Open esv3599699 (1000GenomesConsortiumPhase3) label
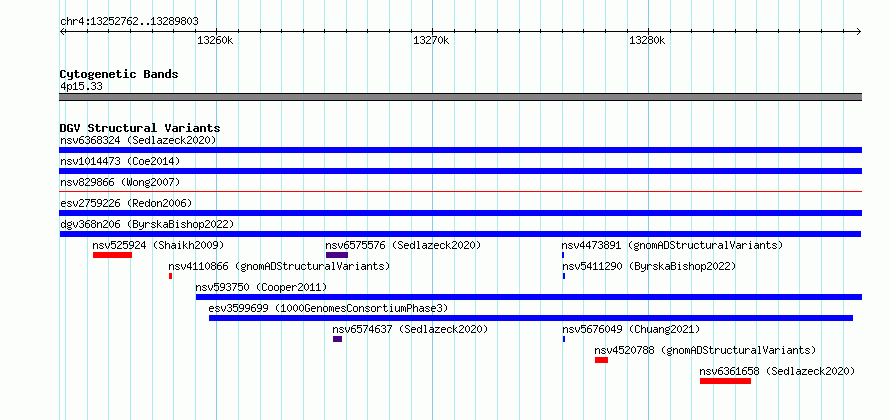The image size is (890, 420). coord(328,308)
